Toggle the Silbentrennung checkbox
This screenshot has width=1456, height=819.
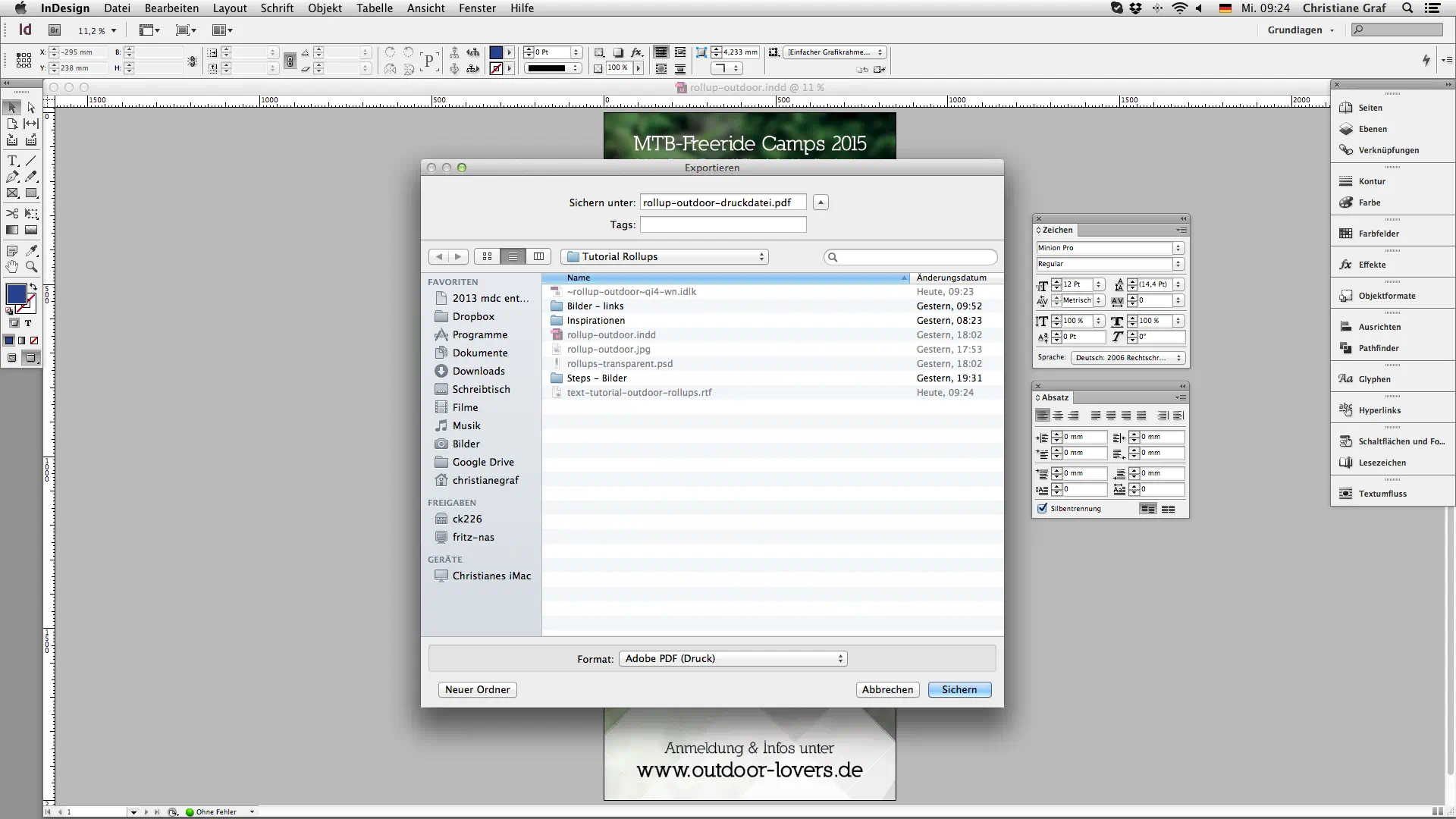(x=1042, y=508)
